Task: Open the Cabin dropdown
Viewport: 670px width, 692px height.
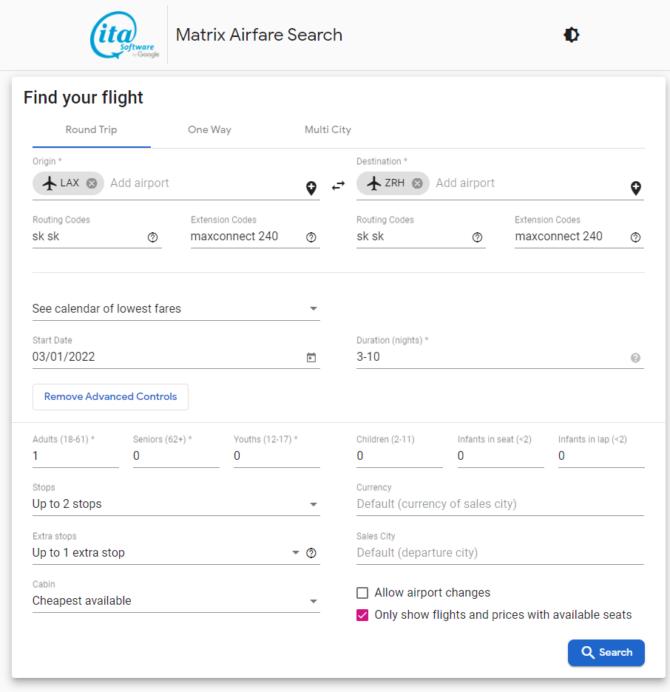Action: (x=176, y=601)
